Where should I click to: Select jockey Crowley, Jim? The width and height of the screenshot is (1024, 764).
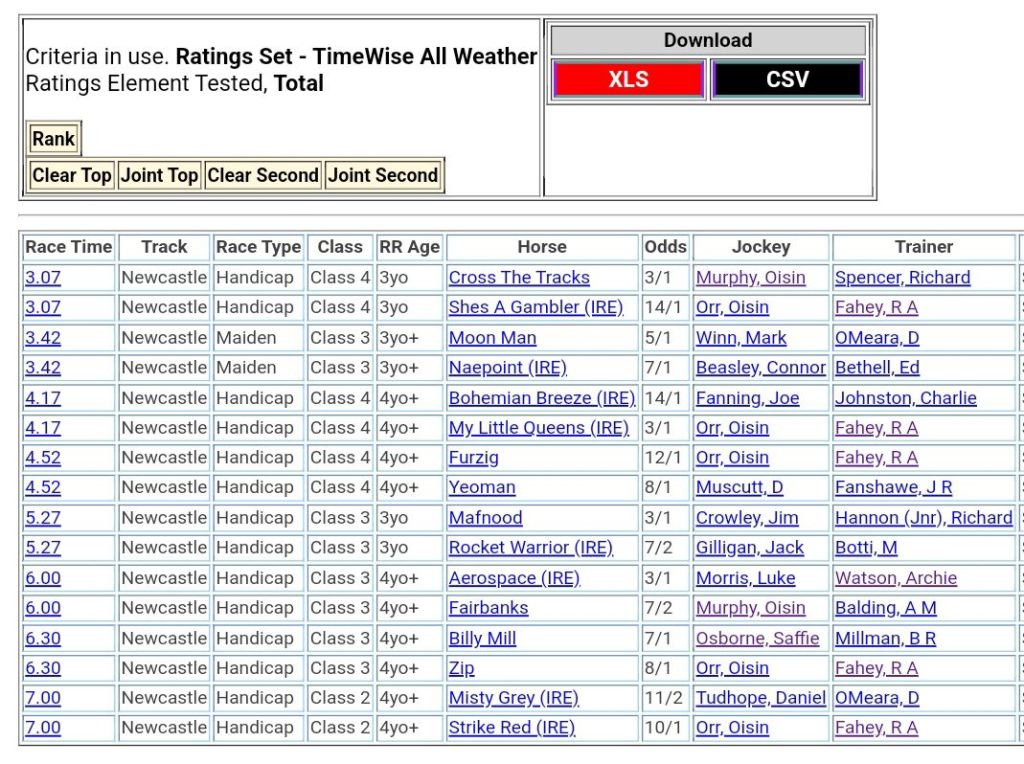tap(747, 518)
